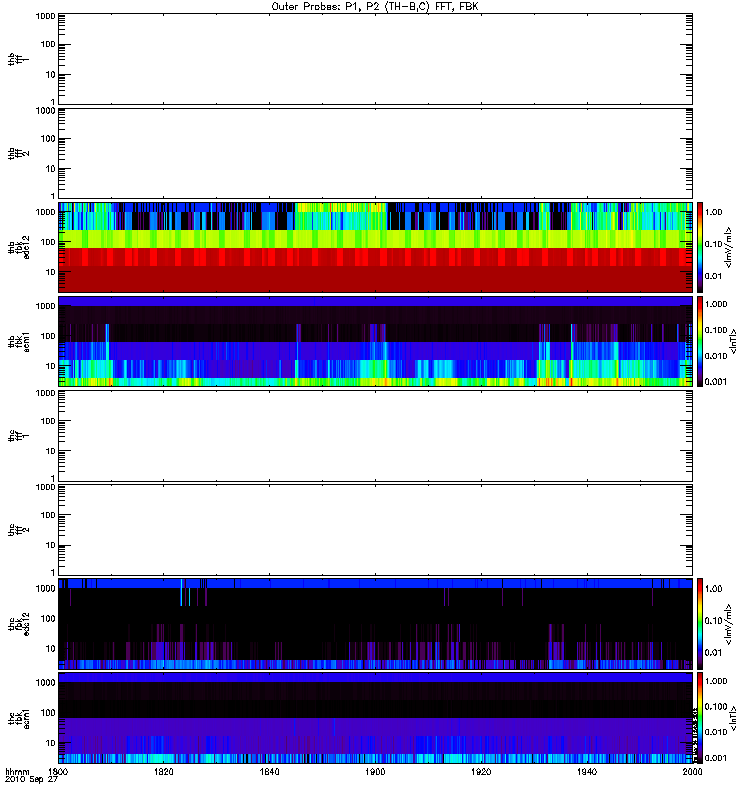This screenshot has height=800, width=750.
Task: Click the '1820' time axis label
Action: point(163,771)
